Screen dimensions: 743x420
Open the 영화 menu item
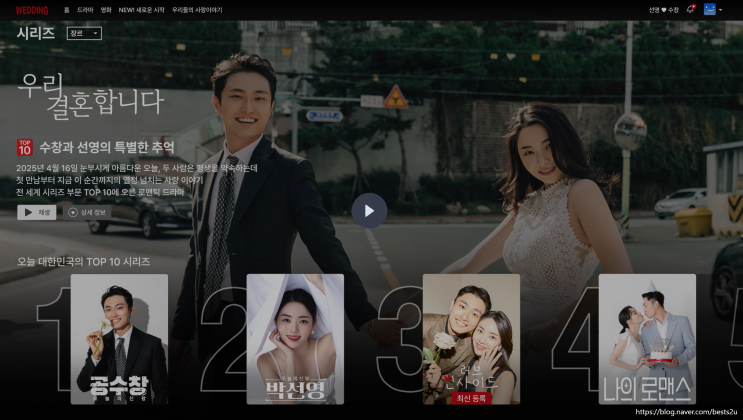point(106,10)
